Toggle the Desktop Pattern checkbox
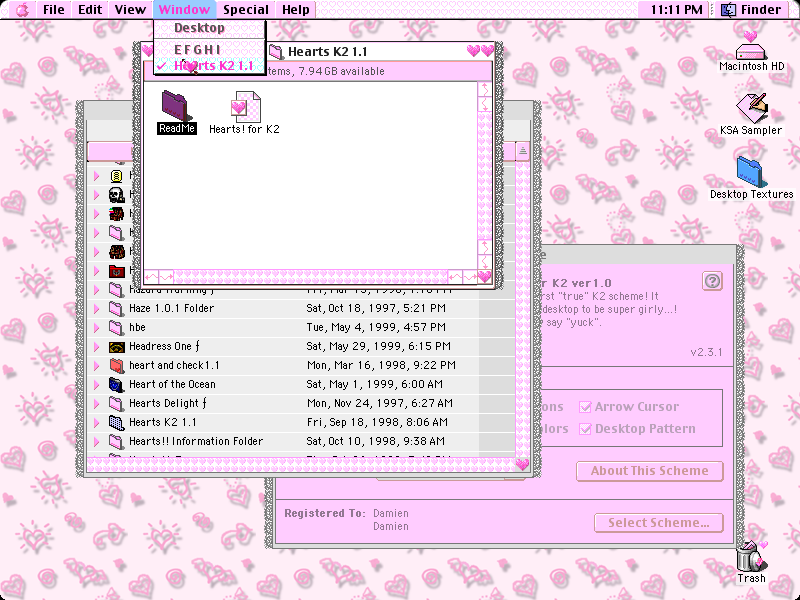Viewport: 800px width, 600px height. point(585,429)
